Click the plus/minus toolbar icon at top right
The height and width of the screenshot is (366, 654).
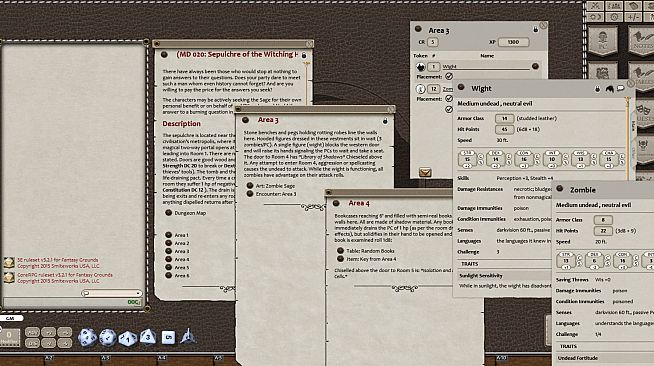pyautogui.click(x=634, y=17)
